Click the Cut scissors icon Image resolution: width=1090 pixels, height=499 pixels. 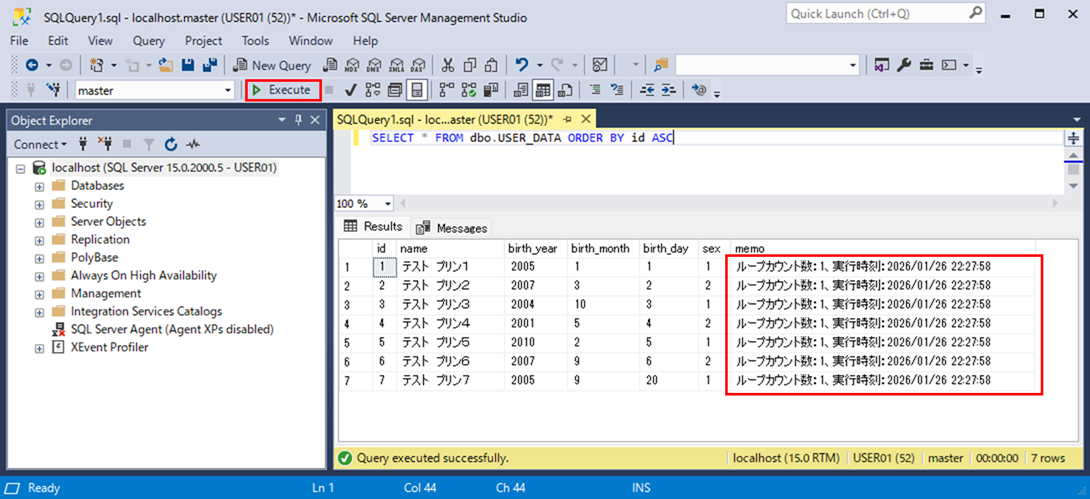(x=447, y=65)
